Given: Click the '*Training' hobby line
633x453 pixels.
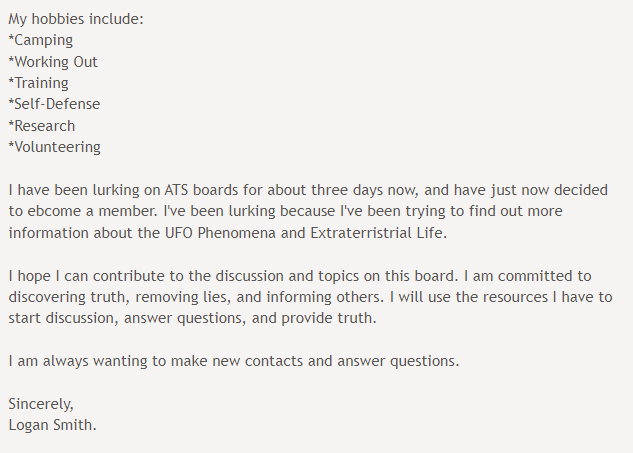Looking at the screenshot, I should (38, 83).
